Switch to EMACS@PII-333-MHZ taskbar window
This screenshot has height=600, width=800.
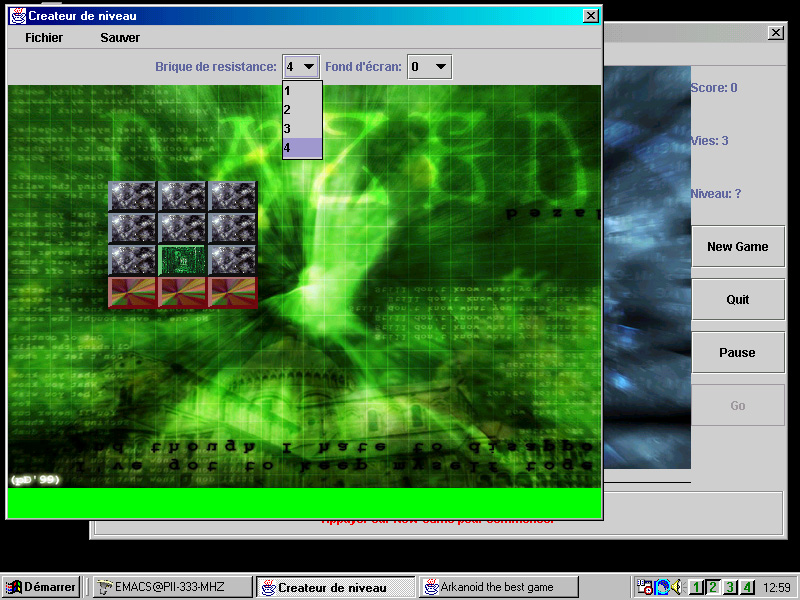[x=171, y=587]
